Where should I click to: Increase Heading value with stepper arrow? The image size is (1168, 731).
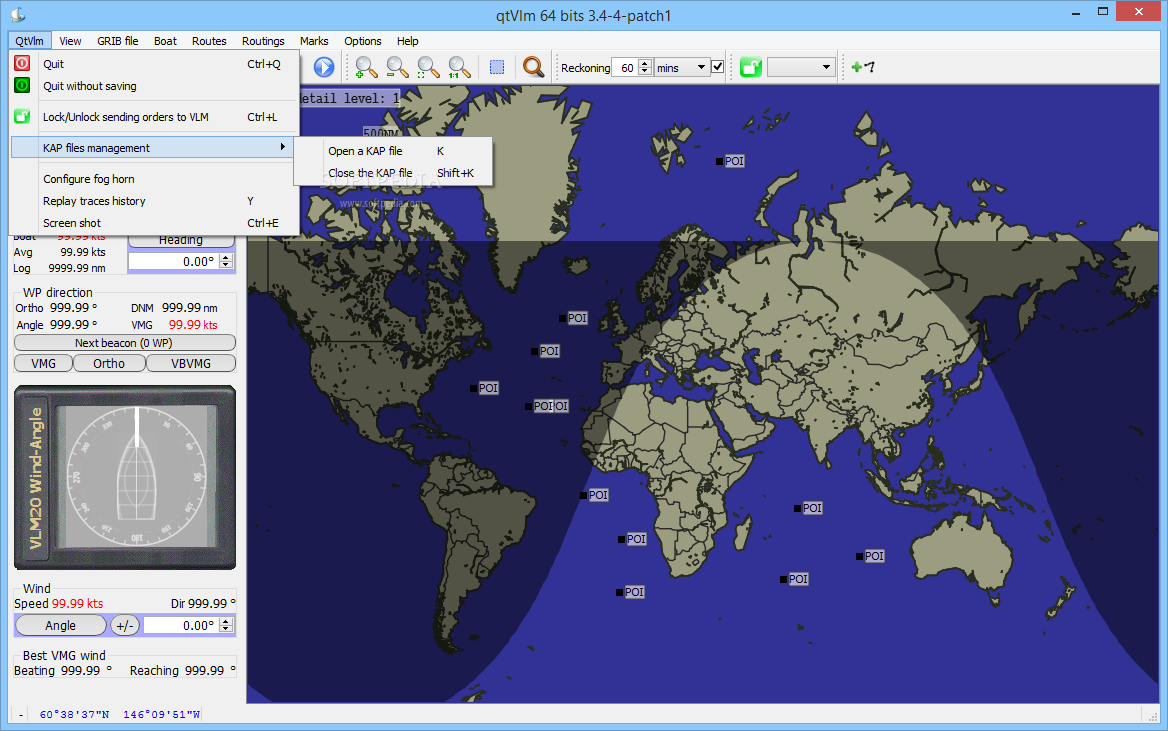(x=226, y=258)
